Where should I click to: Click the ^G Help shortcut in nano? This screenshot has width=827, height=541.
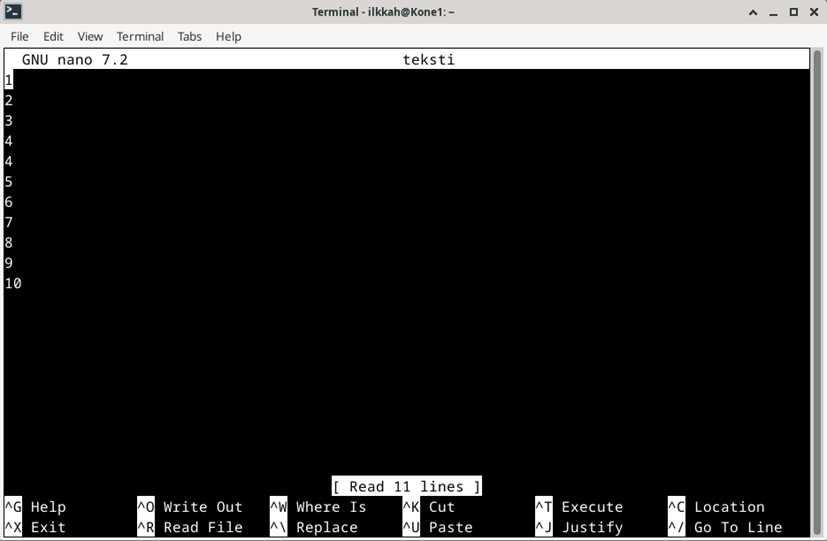pos(36,507)
